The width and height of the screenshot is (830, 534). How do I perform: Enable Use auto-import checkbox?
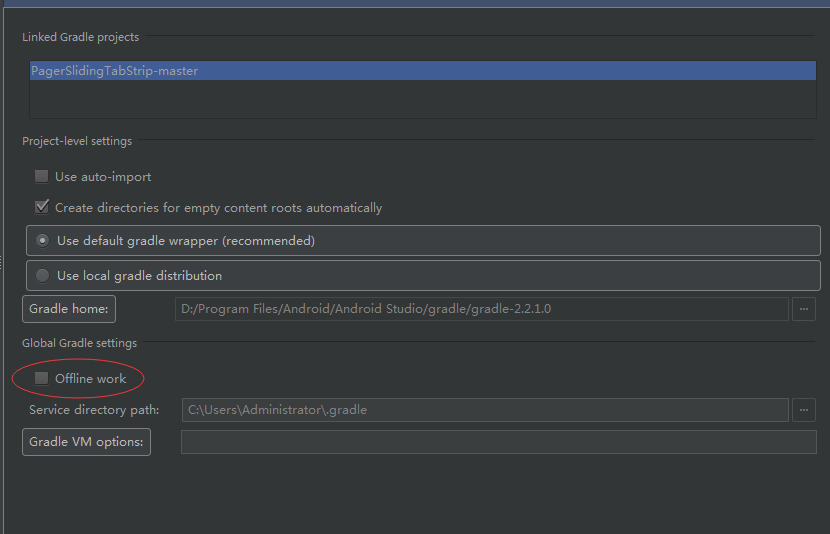pyautogui.click(x=41, y=176)
